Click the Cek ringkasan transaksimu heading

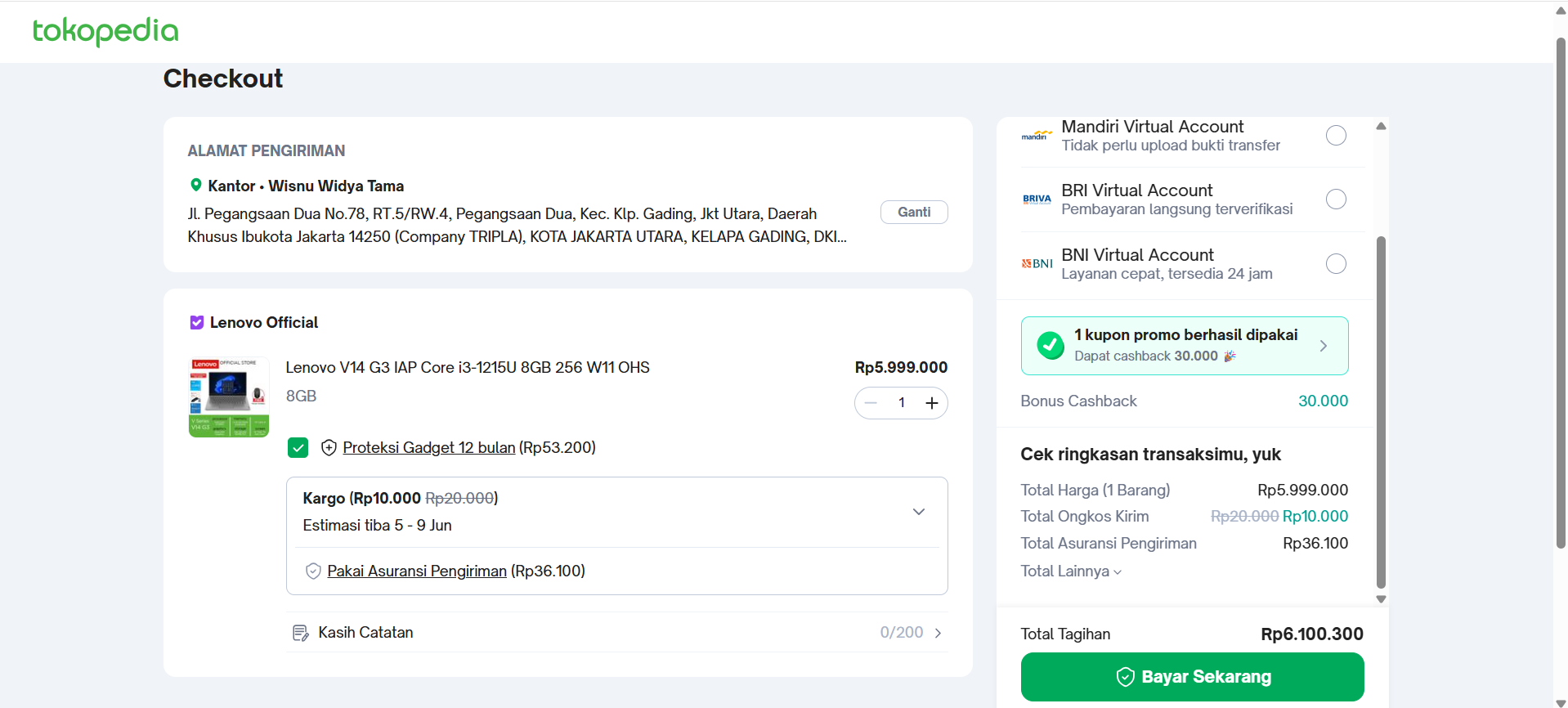[x=1150, y=455]
